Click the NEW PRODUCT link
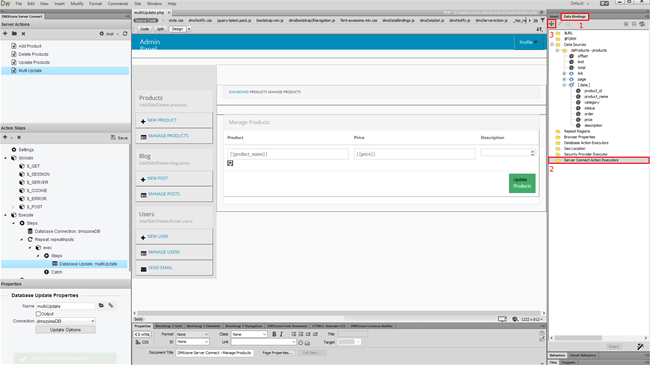Viewport: 650px width, 365px height. coord(162,120)
